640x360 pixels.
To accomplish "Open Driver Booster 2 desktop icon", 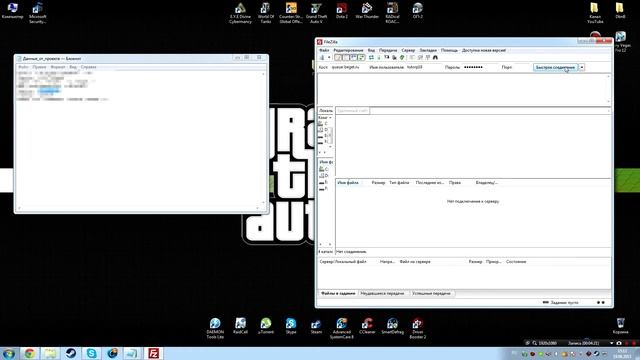I will (418, 328).
